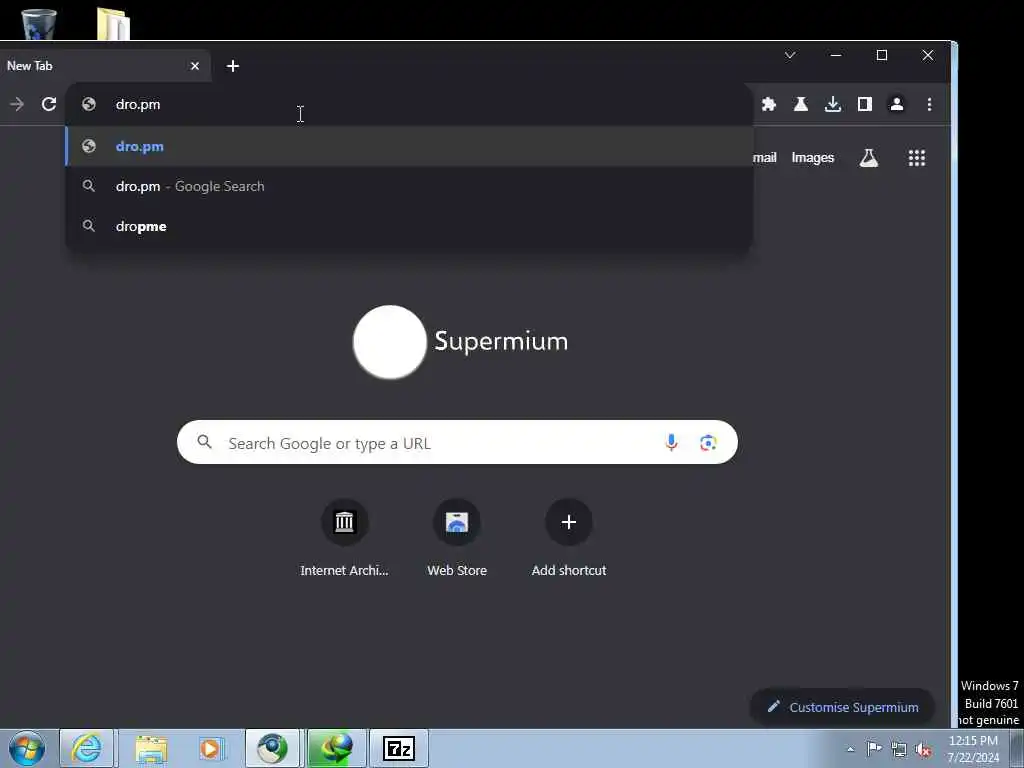Screen dimensions: 1024x768
Task: Open the Windows Start orb
Action: coord(27,748)
